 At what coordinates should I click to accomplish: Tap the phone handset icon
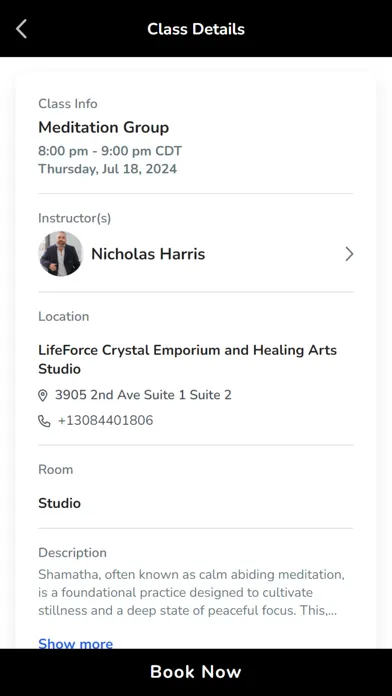[x=44, y=421]
